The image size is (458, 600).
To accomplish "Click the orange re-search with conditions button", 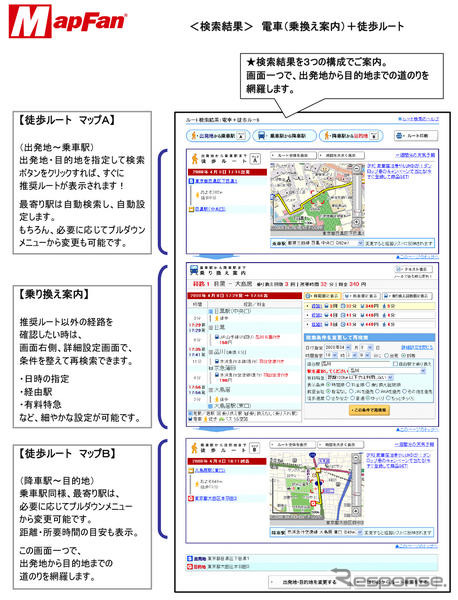I will (x=369, y=410).
